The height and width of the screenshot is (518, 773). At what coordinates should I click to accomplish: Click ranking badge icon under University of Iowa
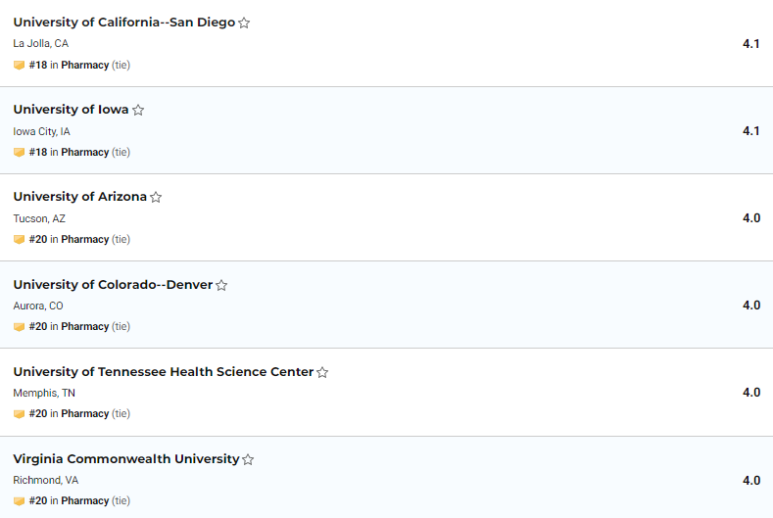point(19,152)
